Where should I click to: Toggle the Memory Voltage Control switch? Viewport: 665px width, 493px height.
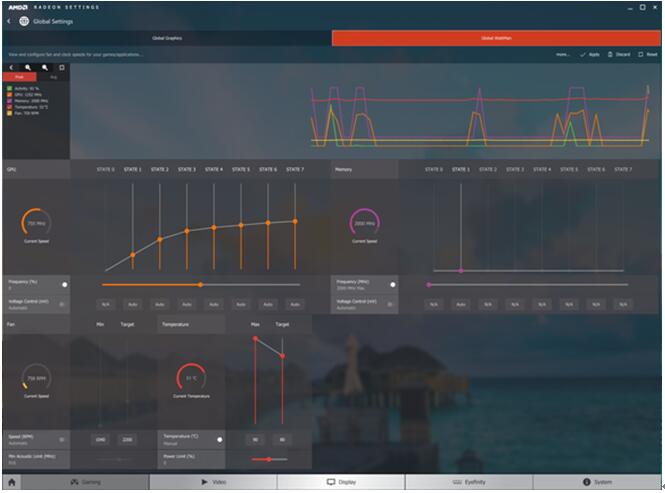point(390,304)
